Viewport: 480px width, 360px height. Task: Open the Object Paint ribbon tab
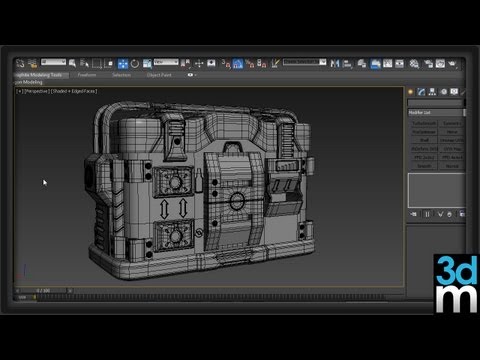pyautogui.click(x=159, y=75)
